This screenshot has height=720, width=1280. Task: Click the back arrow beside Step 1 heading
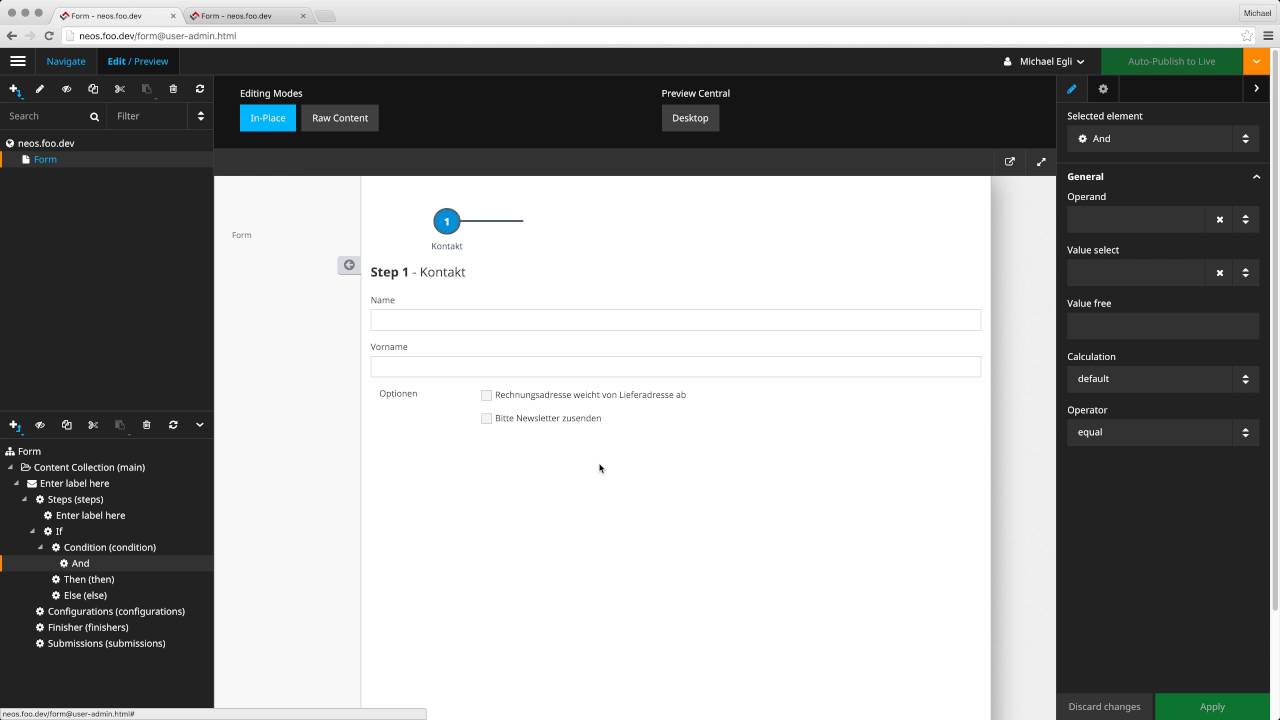point(349,265)
